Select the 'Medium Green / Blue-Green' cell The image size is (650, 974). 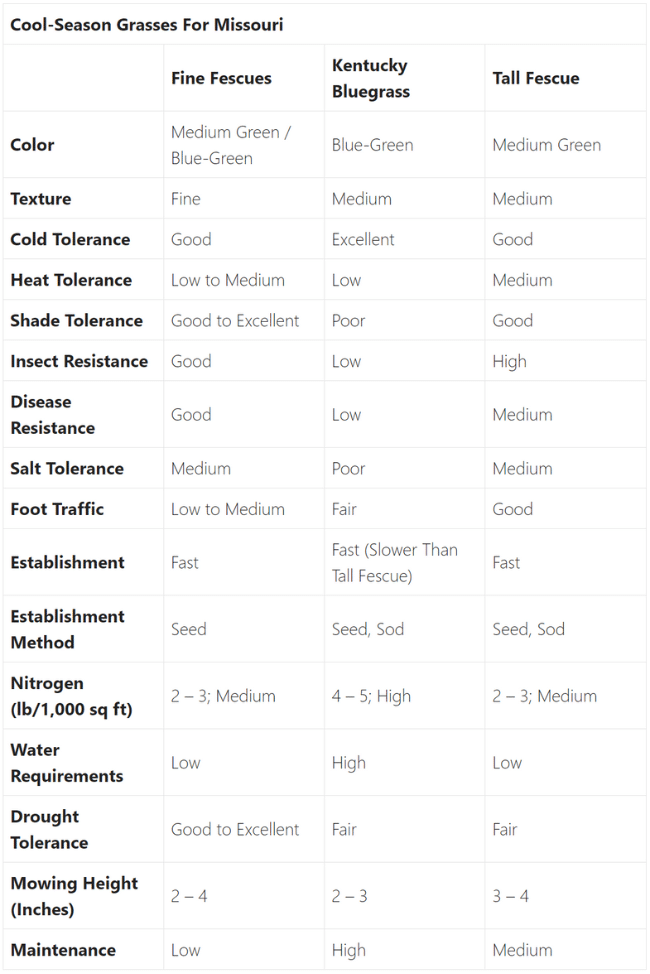pos(231,145)
